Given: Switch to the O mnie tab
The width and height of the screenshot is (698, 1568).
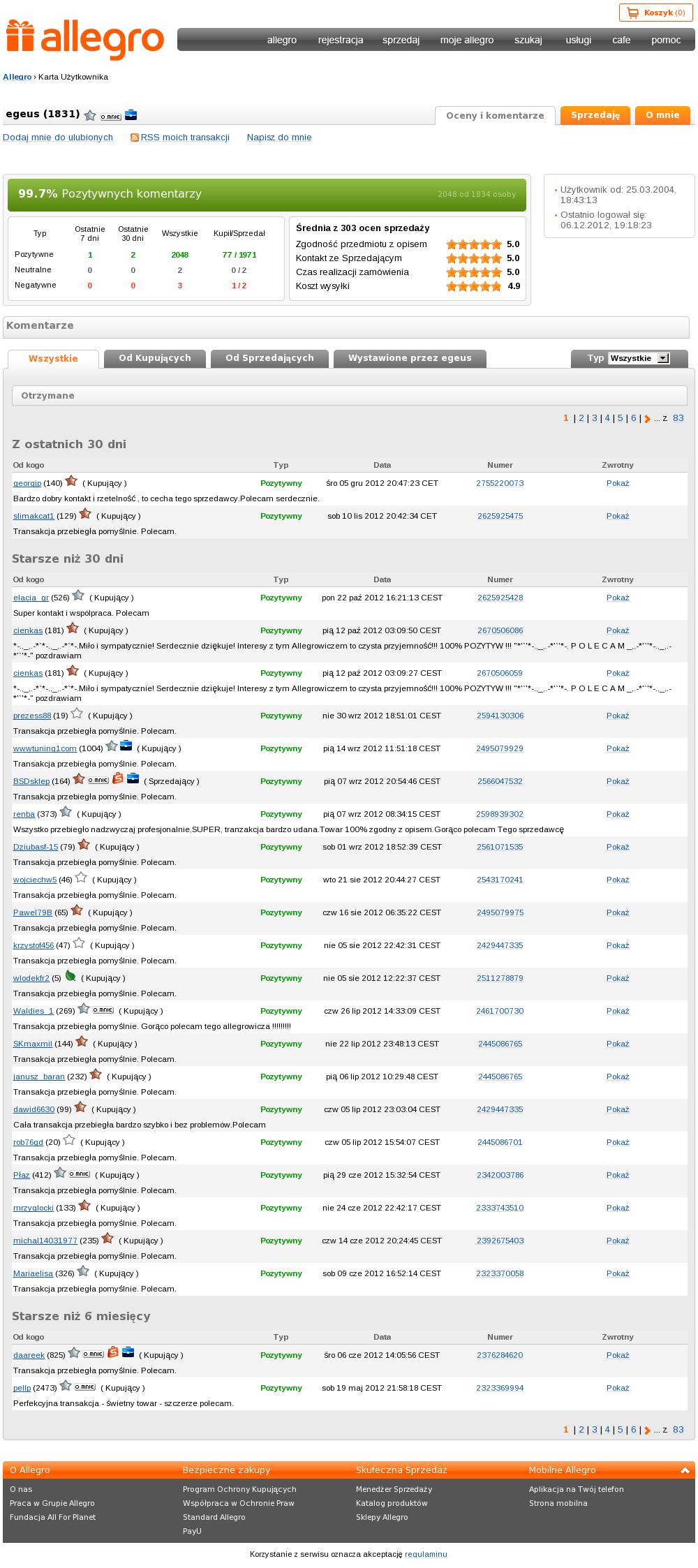Looking at the screenshot, I should pyautogui.click(x=662, y=115).
